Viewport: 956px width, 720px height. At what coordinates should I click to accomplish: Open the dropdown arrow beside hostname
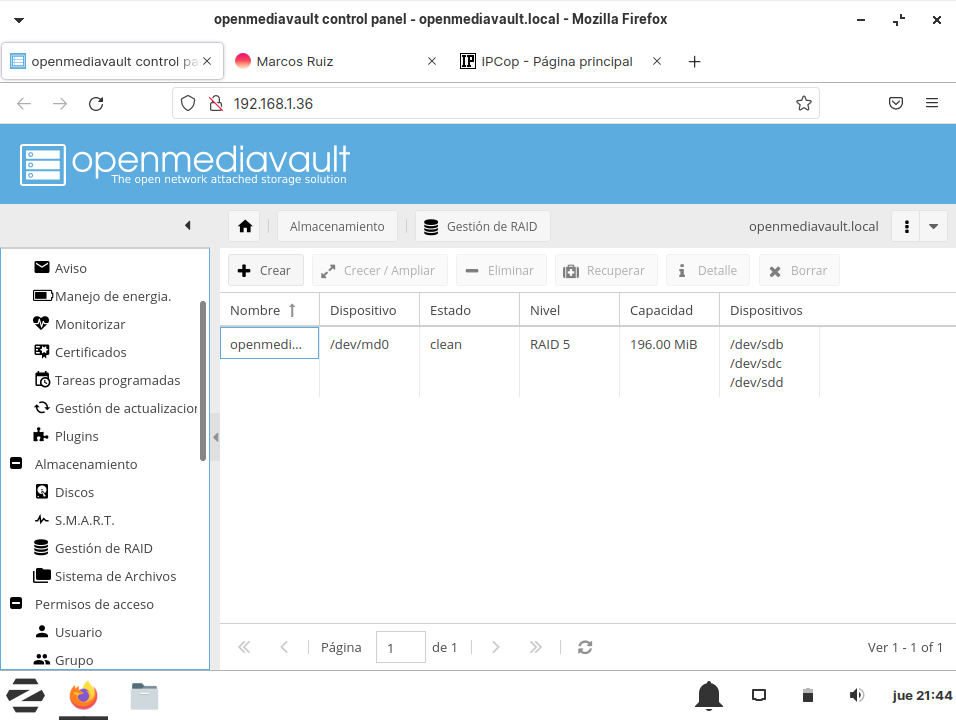pos(933,227)
